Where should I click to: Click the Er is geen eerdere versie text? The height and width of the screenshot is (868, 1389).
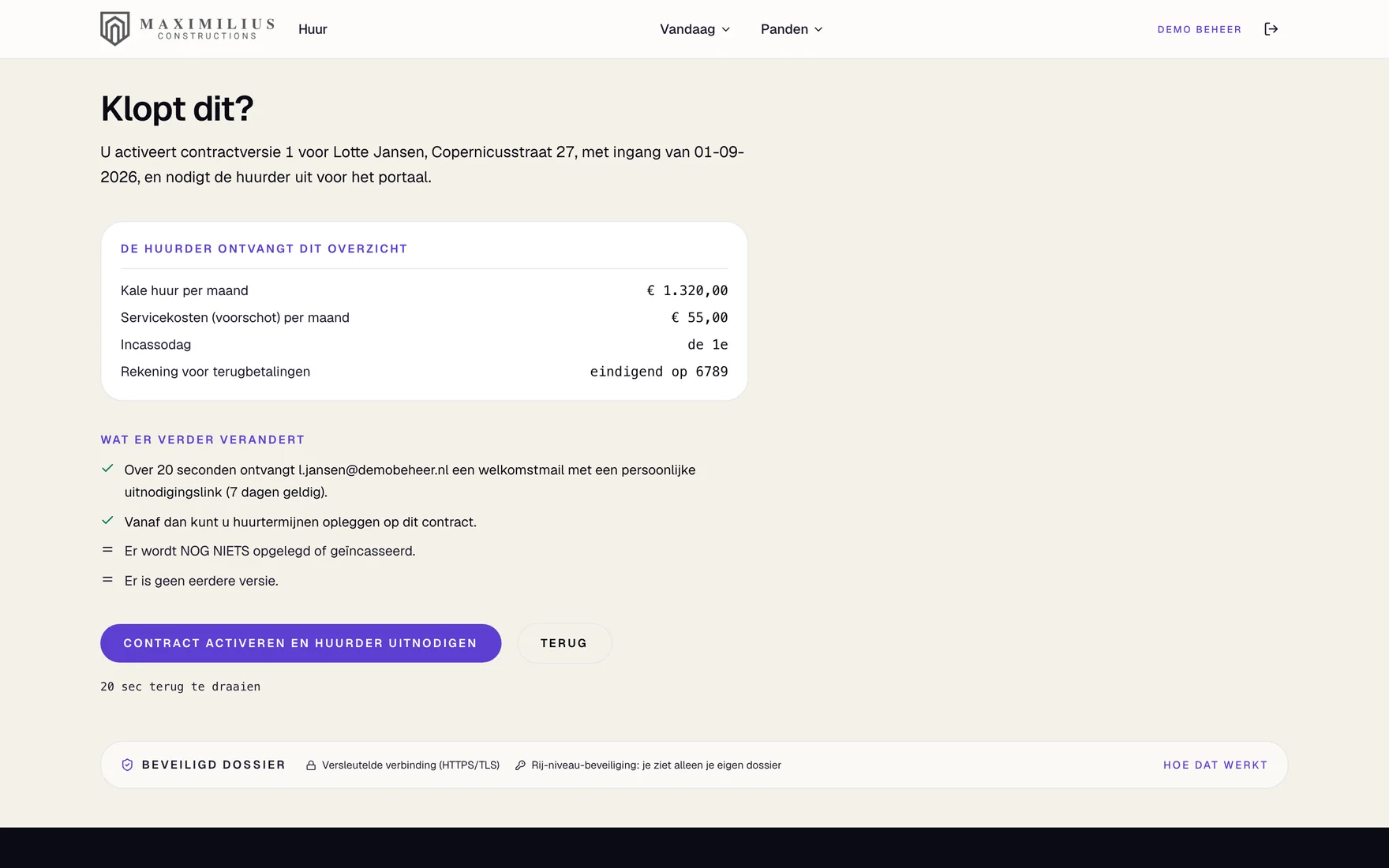coord(201,581)
